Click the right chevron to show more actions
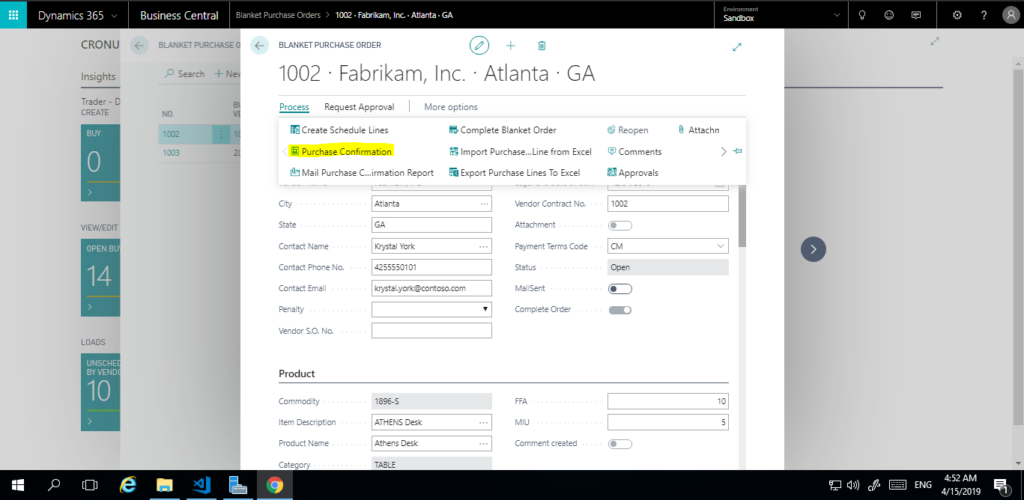This screenshot has width=1024, height=500. (723, 151)
